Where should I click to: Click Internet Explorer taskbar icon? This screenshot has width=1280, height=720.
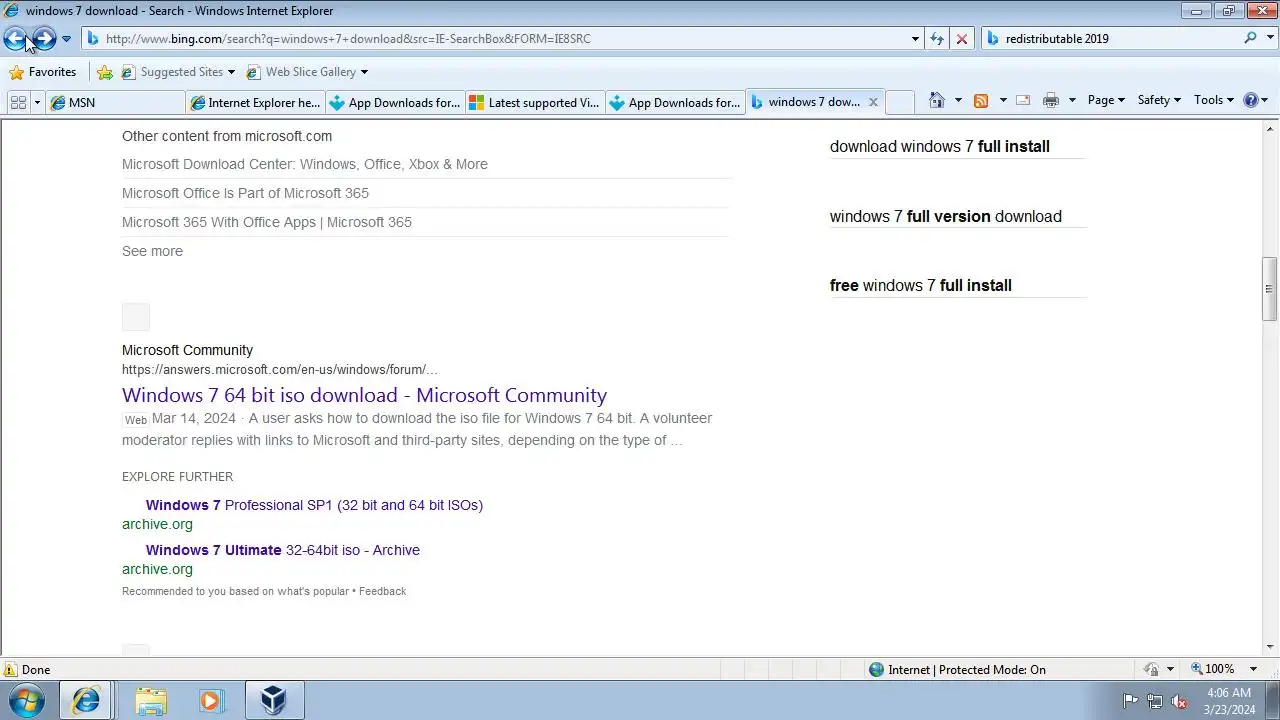tap(86, 700)
